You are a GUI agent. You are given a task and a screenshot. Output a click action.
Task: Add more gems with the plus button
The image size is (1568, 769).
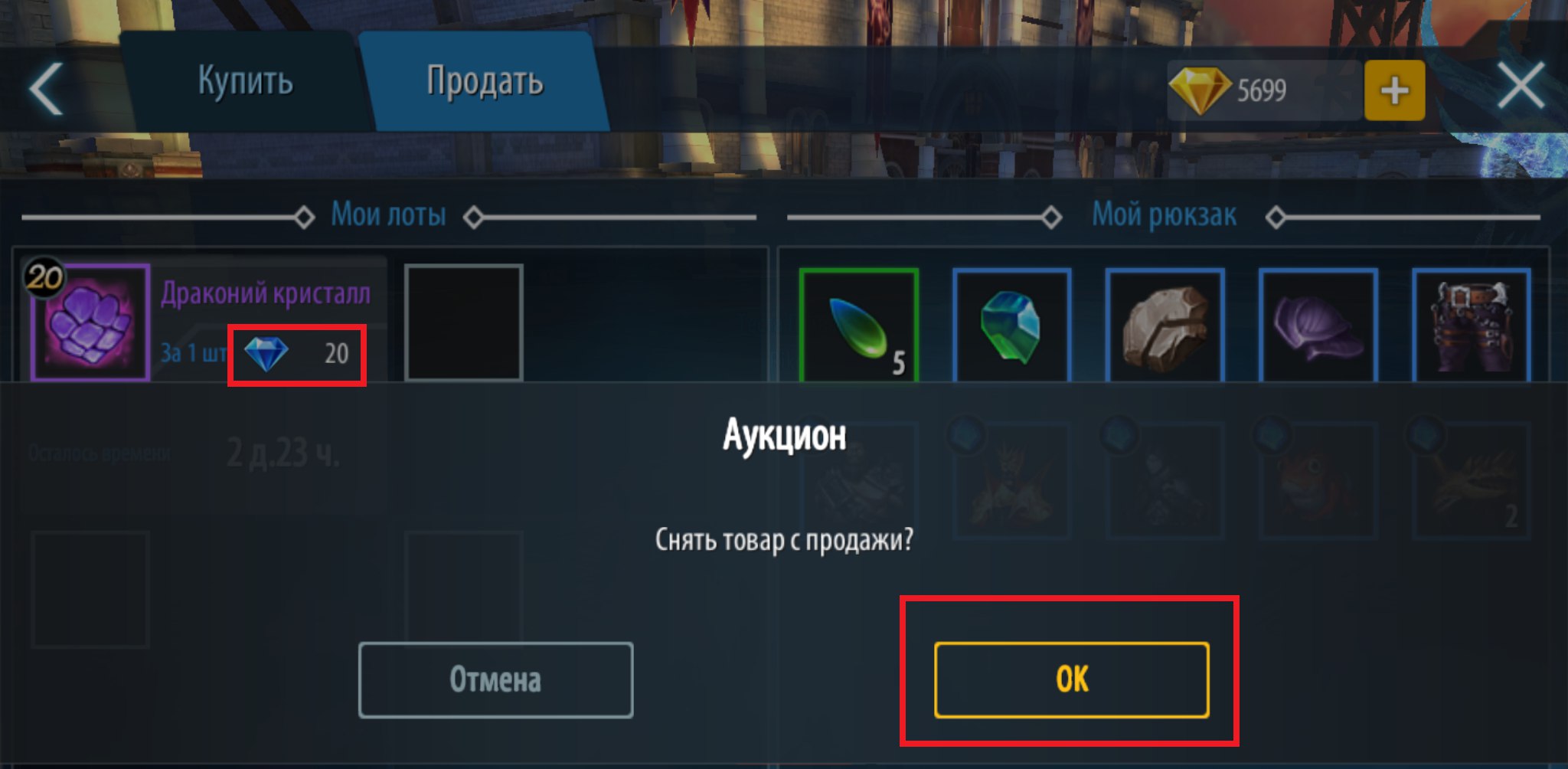tap(1394, 90)
